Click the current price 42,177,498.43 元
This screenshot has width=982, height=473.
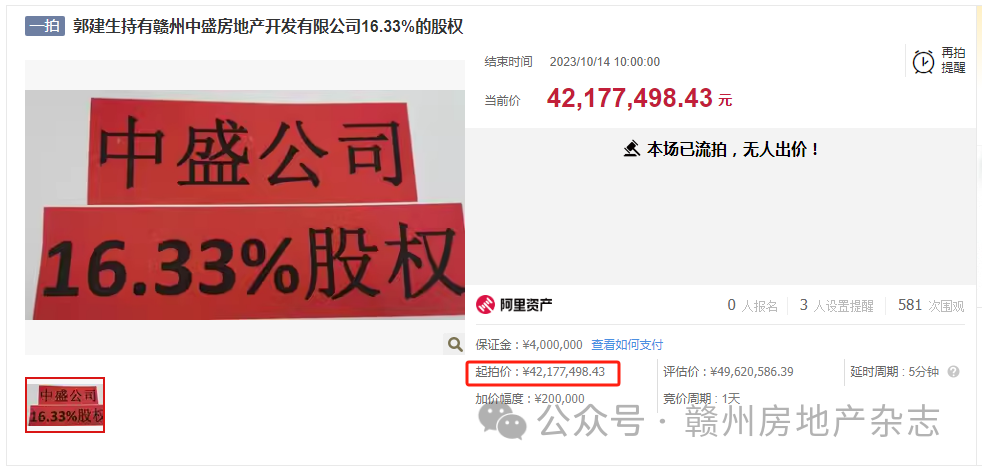click(639, 98)
